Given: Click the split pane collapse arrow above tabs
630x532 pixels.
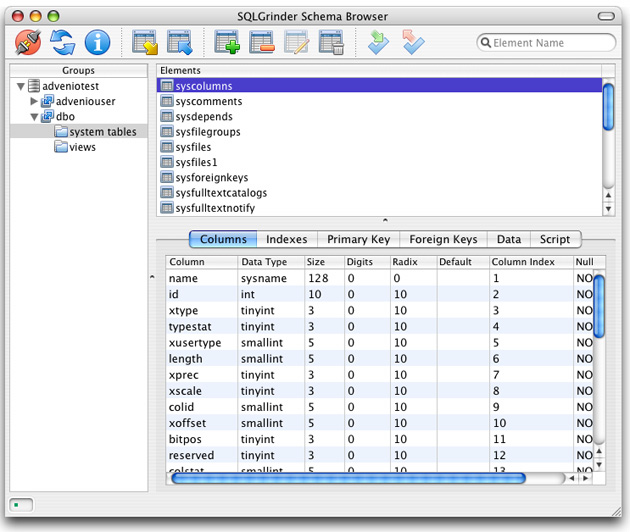Looking at the screenshot, I should (x=385, y=220).
